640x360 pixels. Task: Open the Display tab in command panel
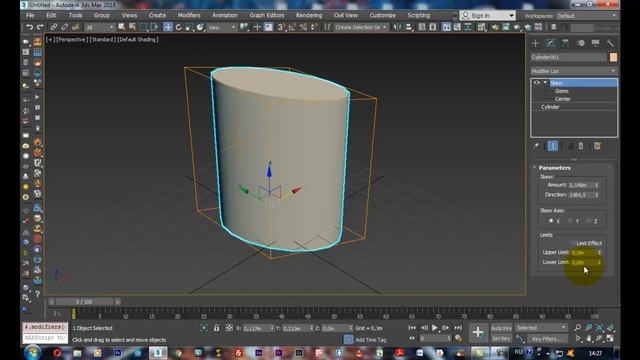tap(595, 43)
